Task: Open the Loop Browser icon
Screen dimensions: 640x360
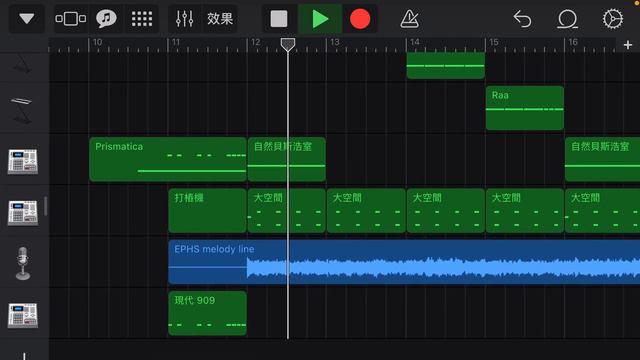Action: (x=567, y=19)
